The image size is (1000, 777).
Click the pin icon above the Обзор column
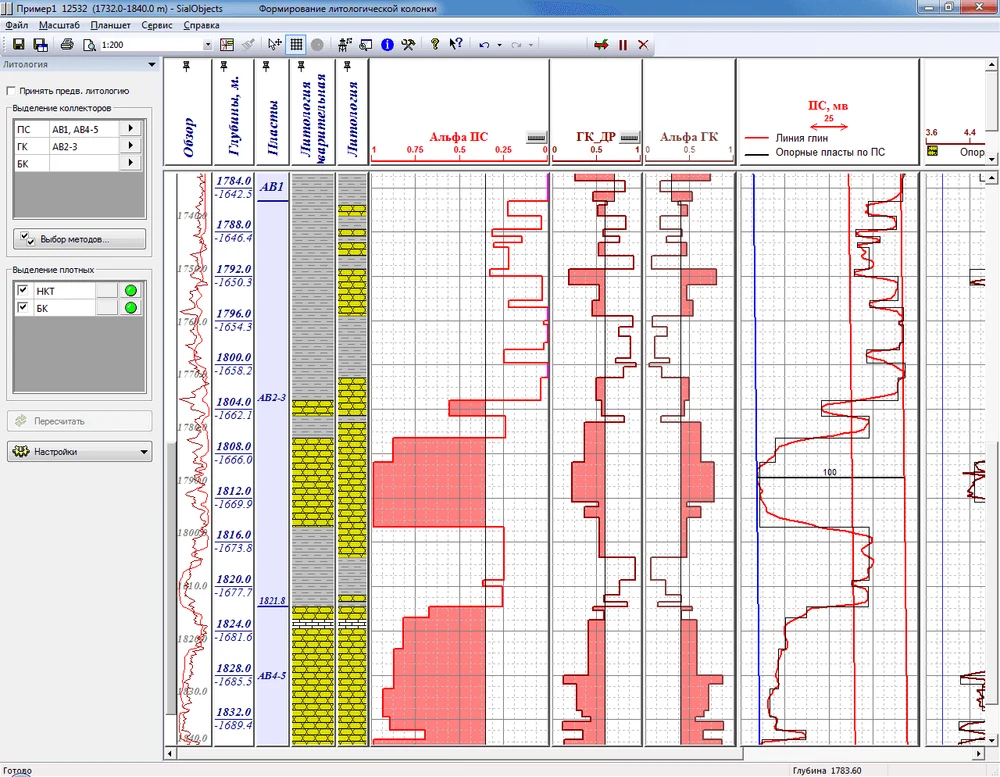187,67
